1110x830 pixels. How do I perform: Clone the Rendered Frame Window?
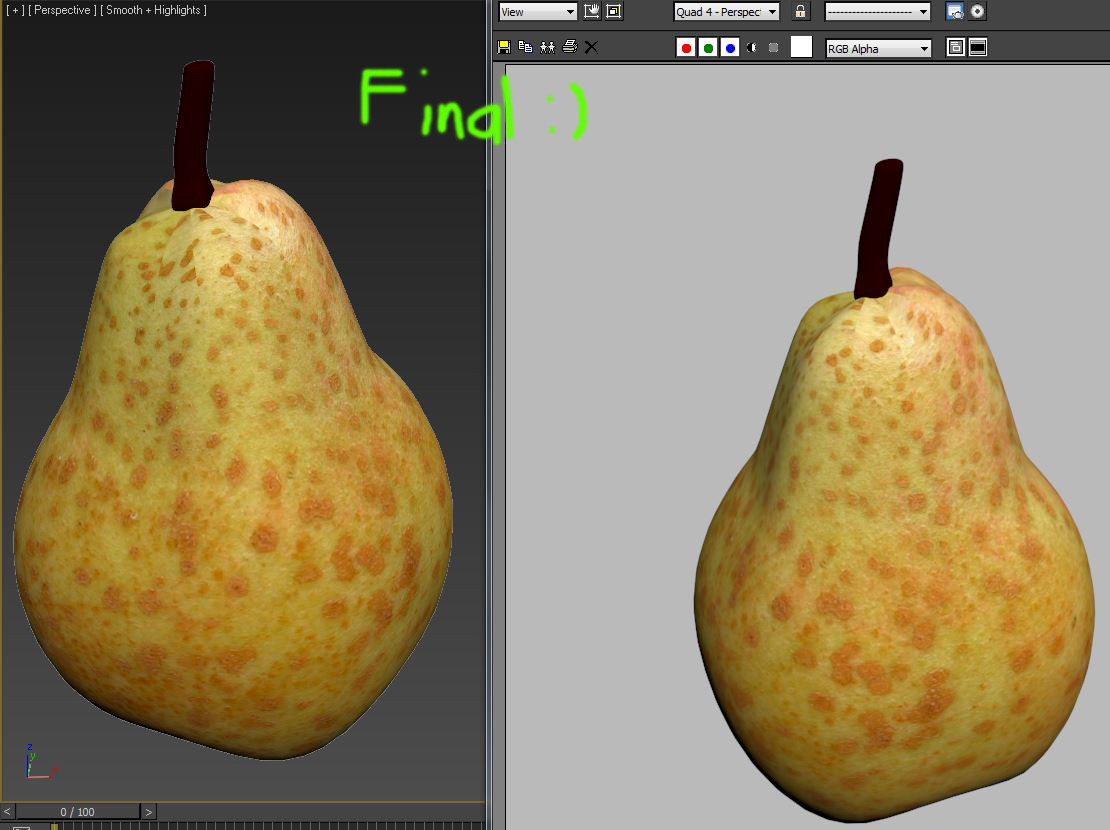point(547,47)
